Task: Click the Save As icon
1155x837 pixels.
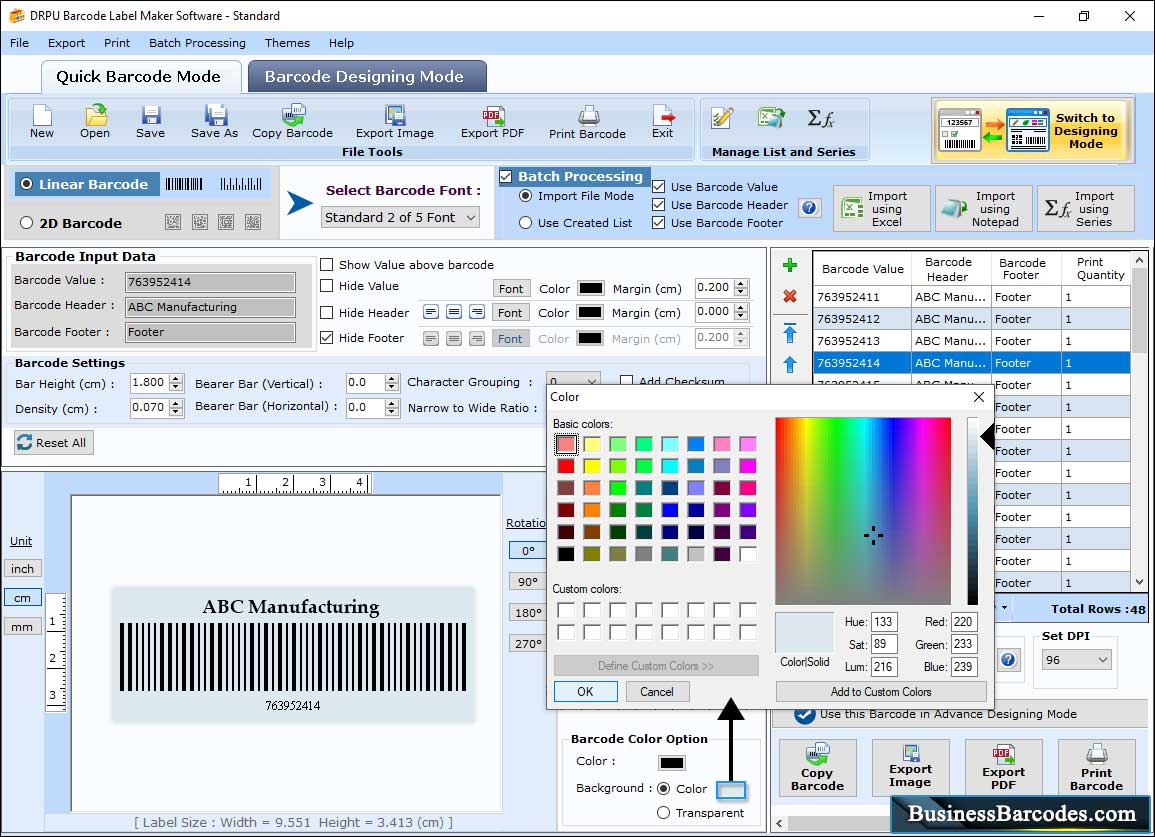Action: (214, 121)
